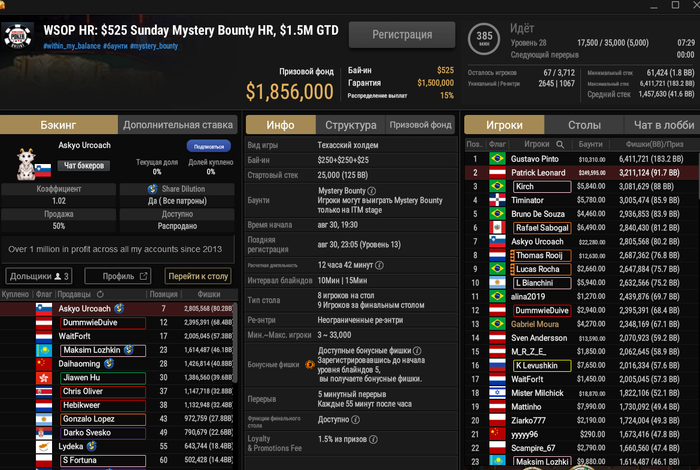Select Bruno De Souza player row

click(580, 214)
